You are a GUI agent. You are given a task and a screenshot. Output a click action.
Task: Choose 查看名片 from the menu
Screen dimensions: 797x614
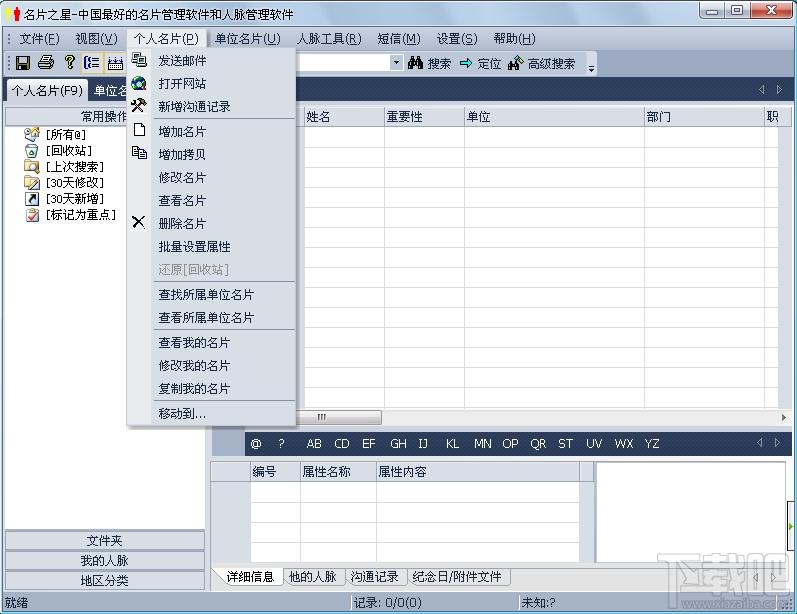(x=211, y=200)
